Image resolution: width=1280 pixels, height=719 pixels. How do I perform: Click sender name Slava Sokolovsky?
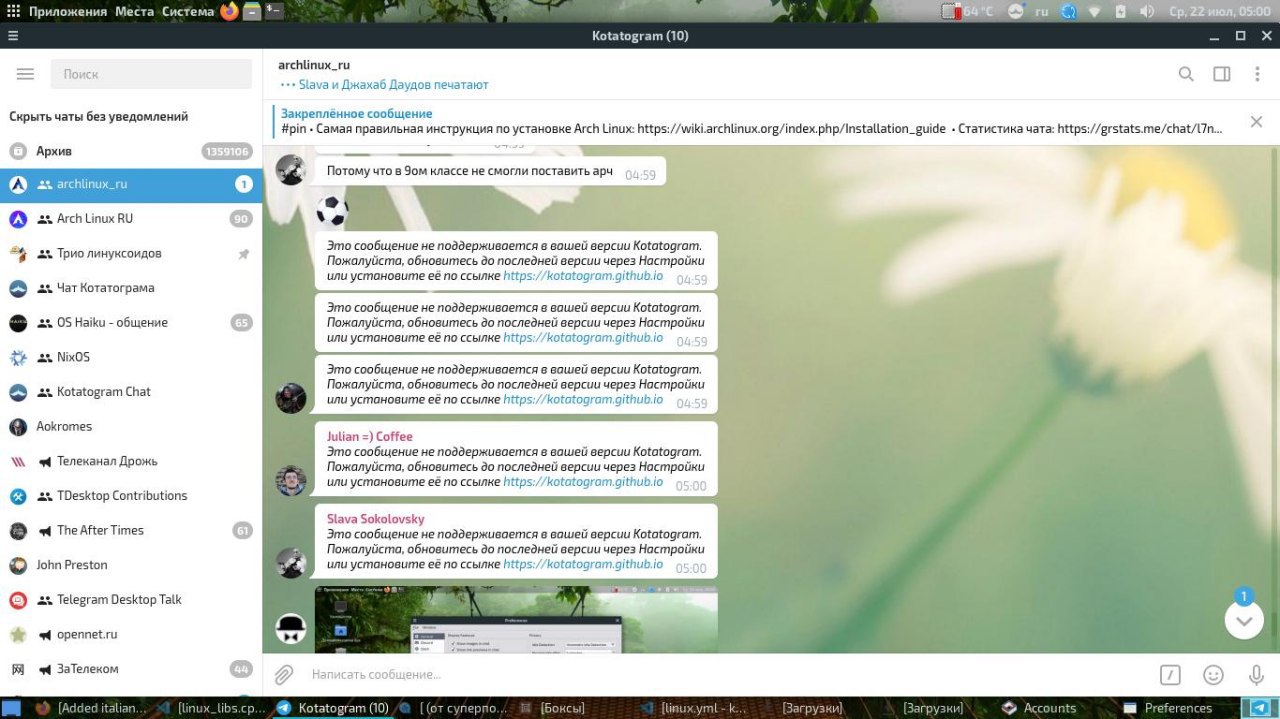pos(376,519)
